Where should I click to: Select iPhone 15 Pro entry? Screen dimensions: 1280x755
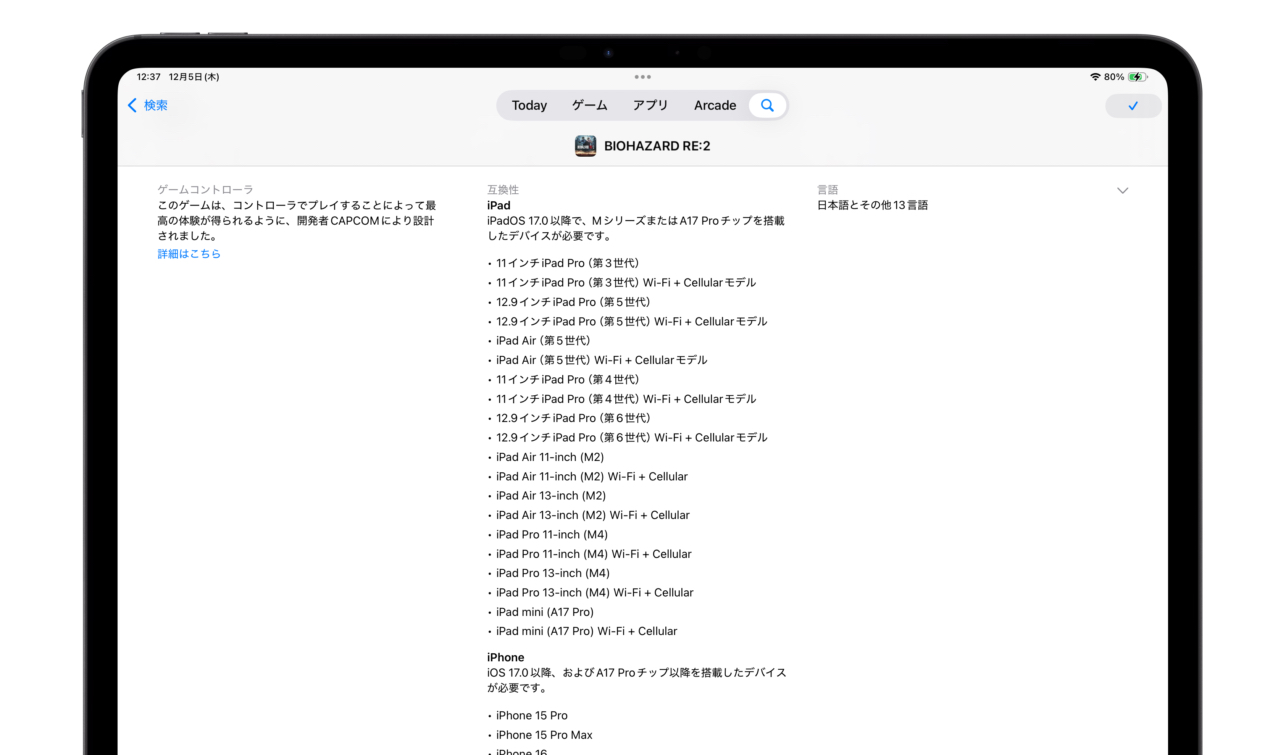coord(532,715)
